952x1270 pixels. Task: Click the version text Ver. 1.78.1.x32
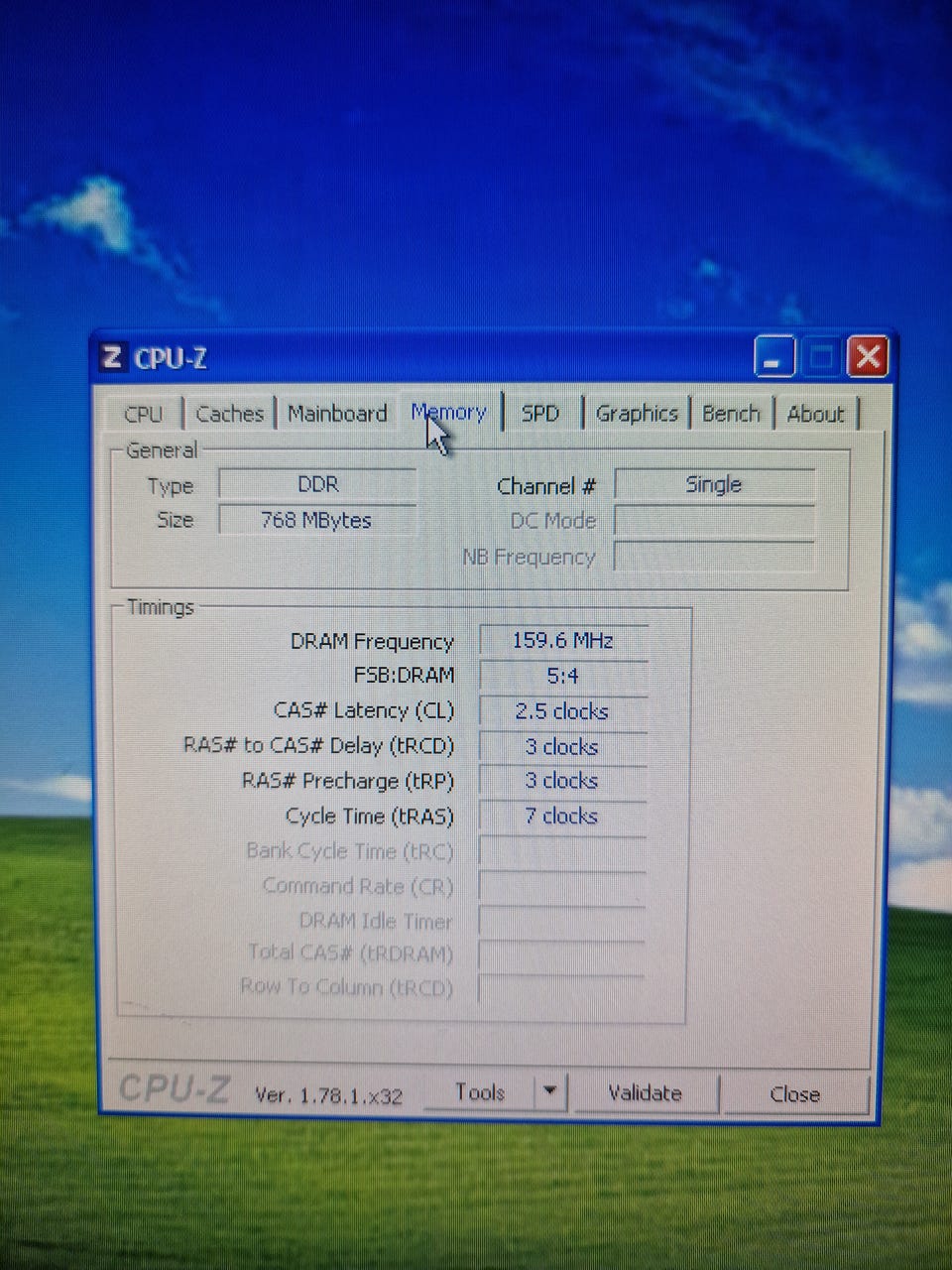[x=329, y=1095]
